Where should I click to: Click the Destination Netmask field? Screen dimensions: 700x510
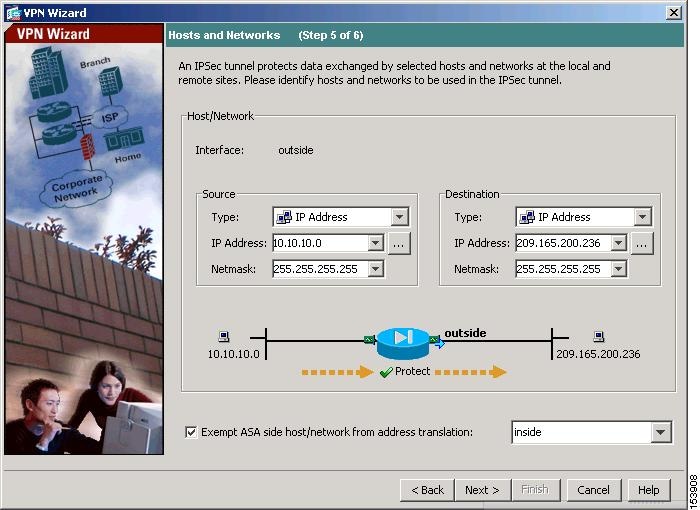(x=563, y=269)
